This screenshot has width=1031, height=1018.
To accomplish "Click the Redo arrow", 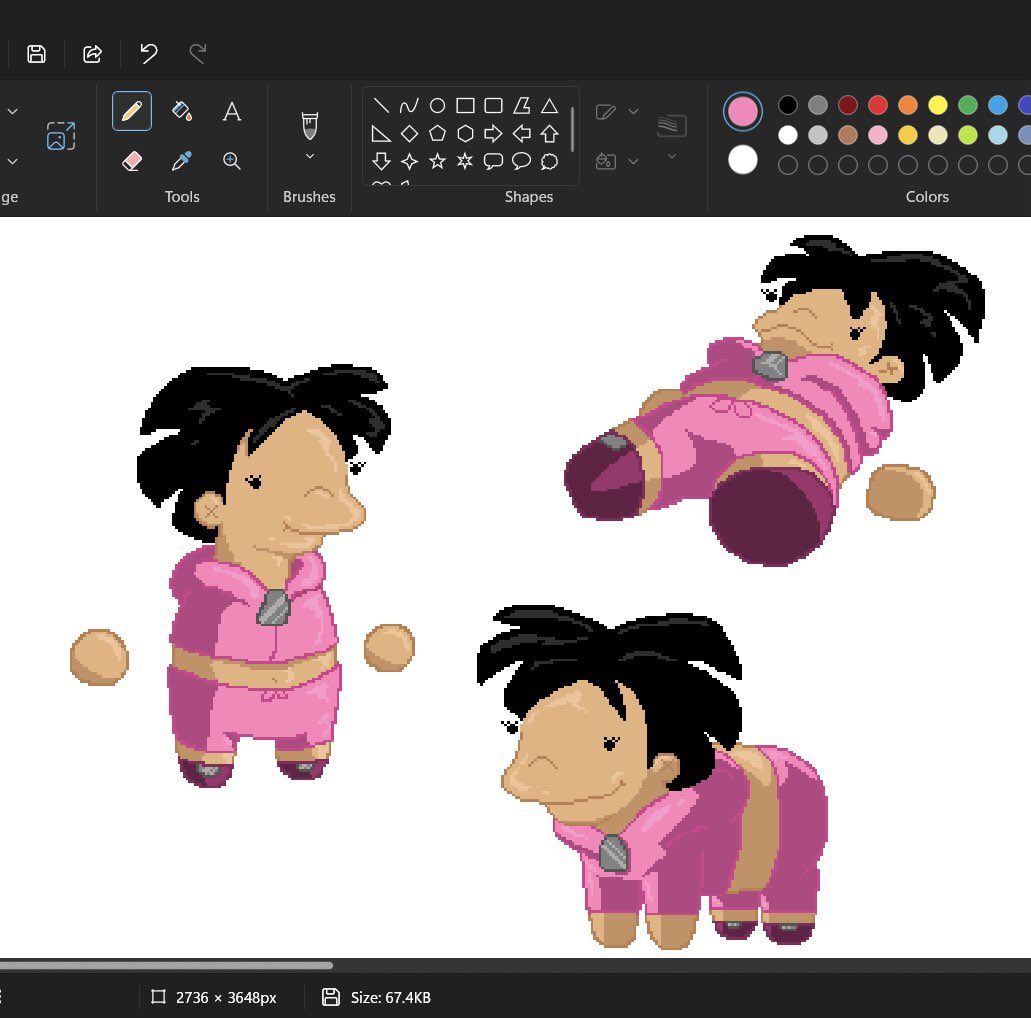I will [198, 53].
